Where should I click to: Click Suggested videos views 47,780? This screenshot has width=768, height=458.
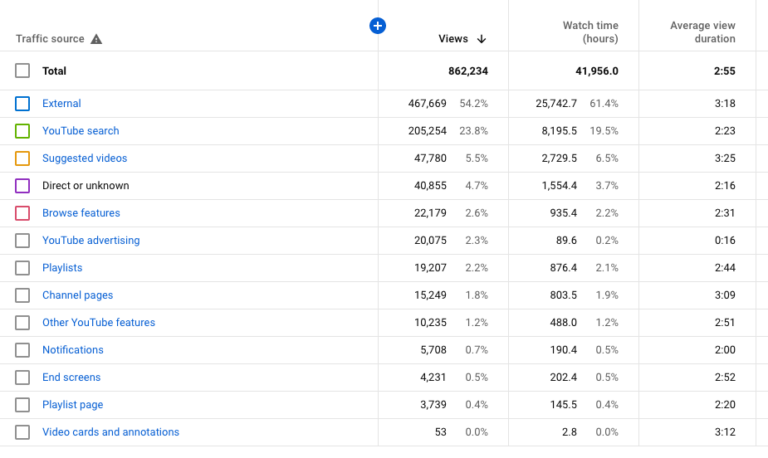[430, 158]
